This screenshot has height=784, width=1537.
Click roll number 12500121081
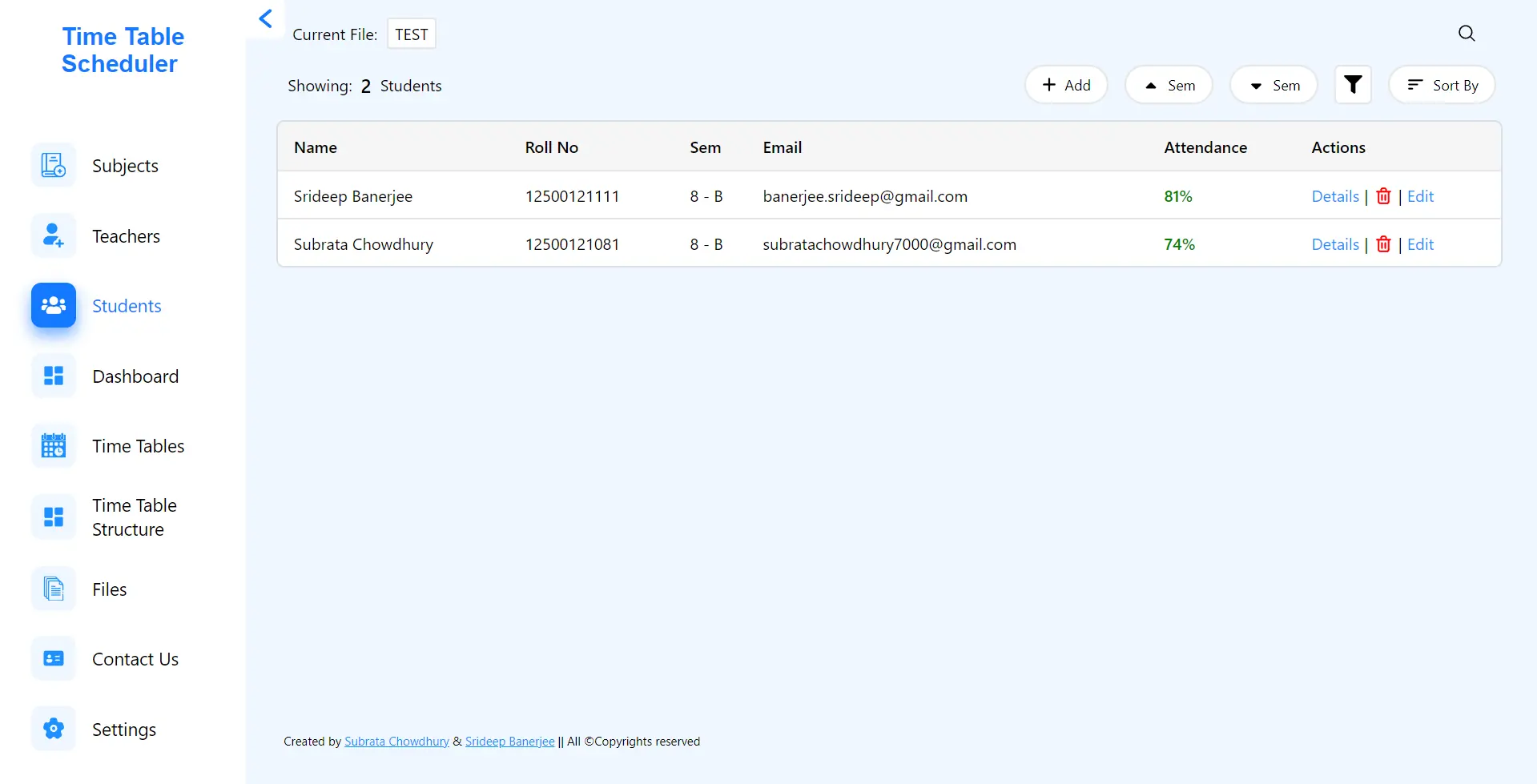[572, 244]
